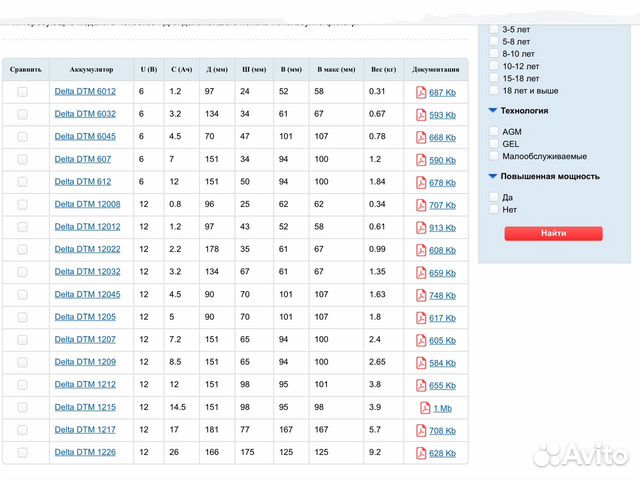Select the 15-18 лет service life filter
The height and width of the screenshot is (480, 640).
click(494, 78)
